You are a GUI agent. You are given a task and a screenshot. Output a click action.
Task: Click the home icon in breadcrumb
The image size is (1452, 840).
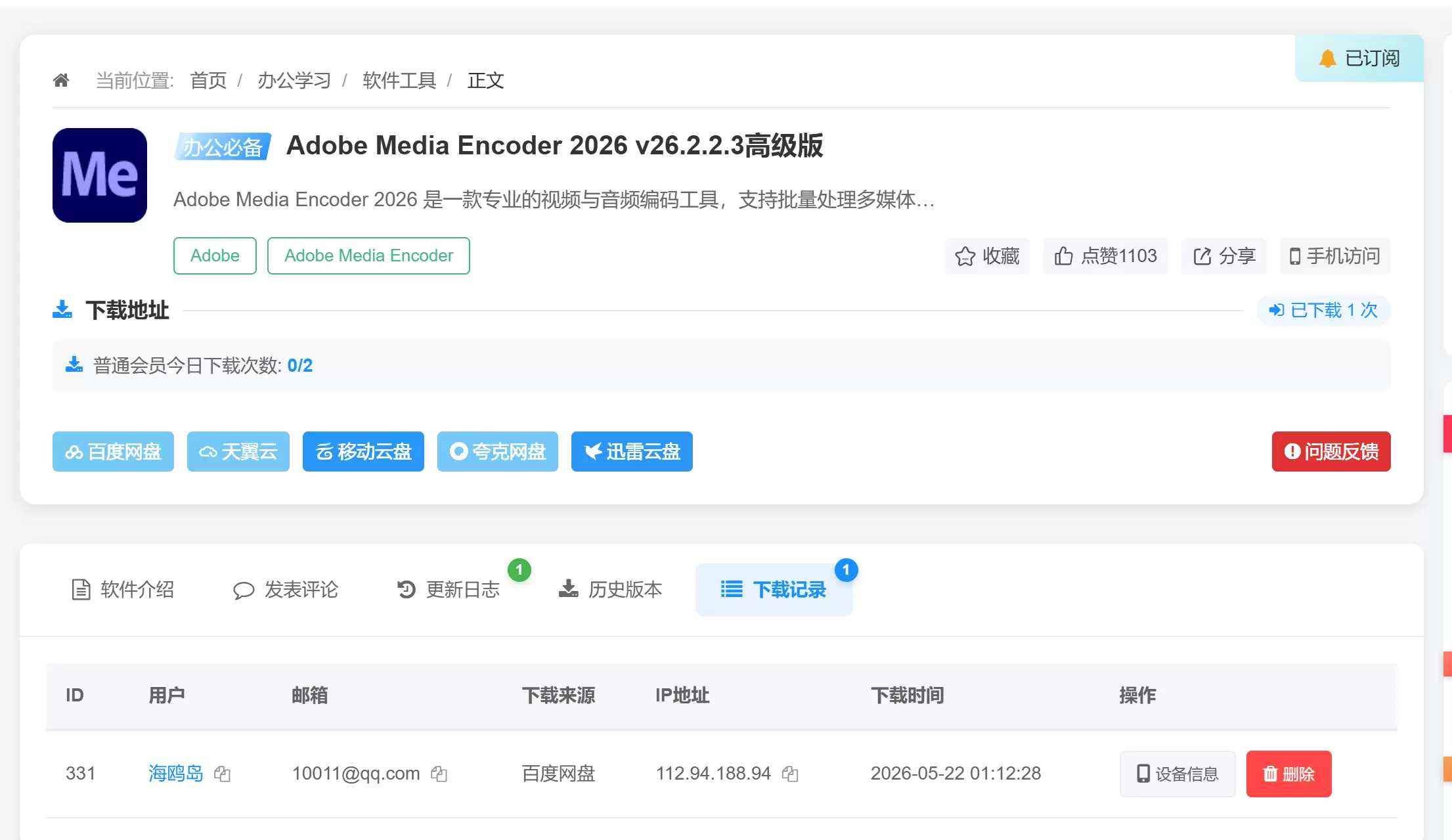(61, 80)
